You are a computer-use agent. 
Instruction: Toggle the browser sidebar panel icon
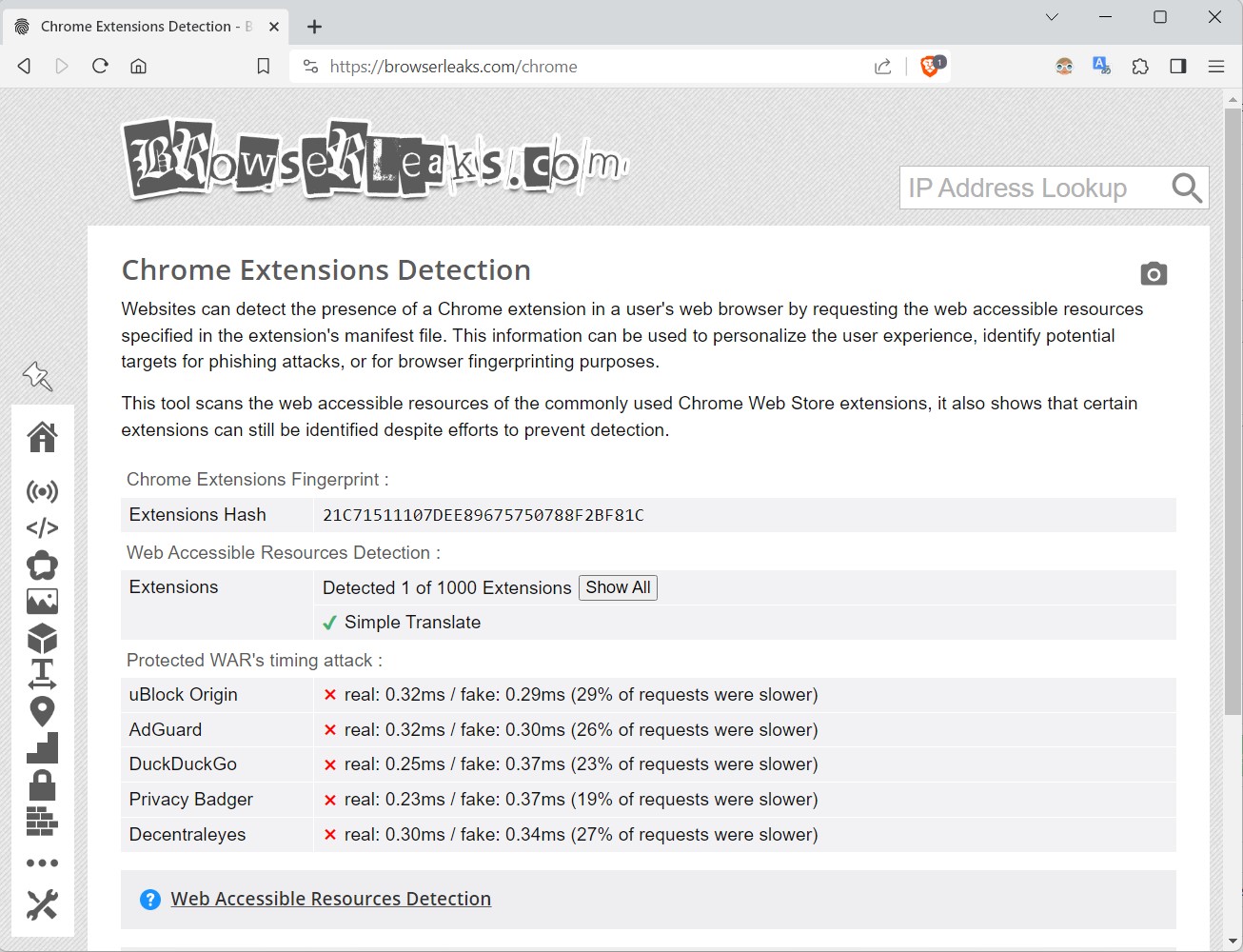pos(1177,66)
